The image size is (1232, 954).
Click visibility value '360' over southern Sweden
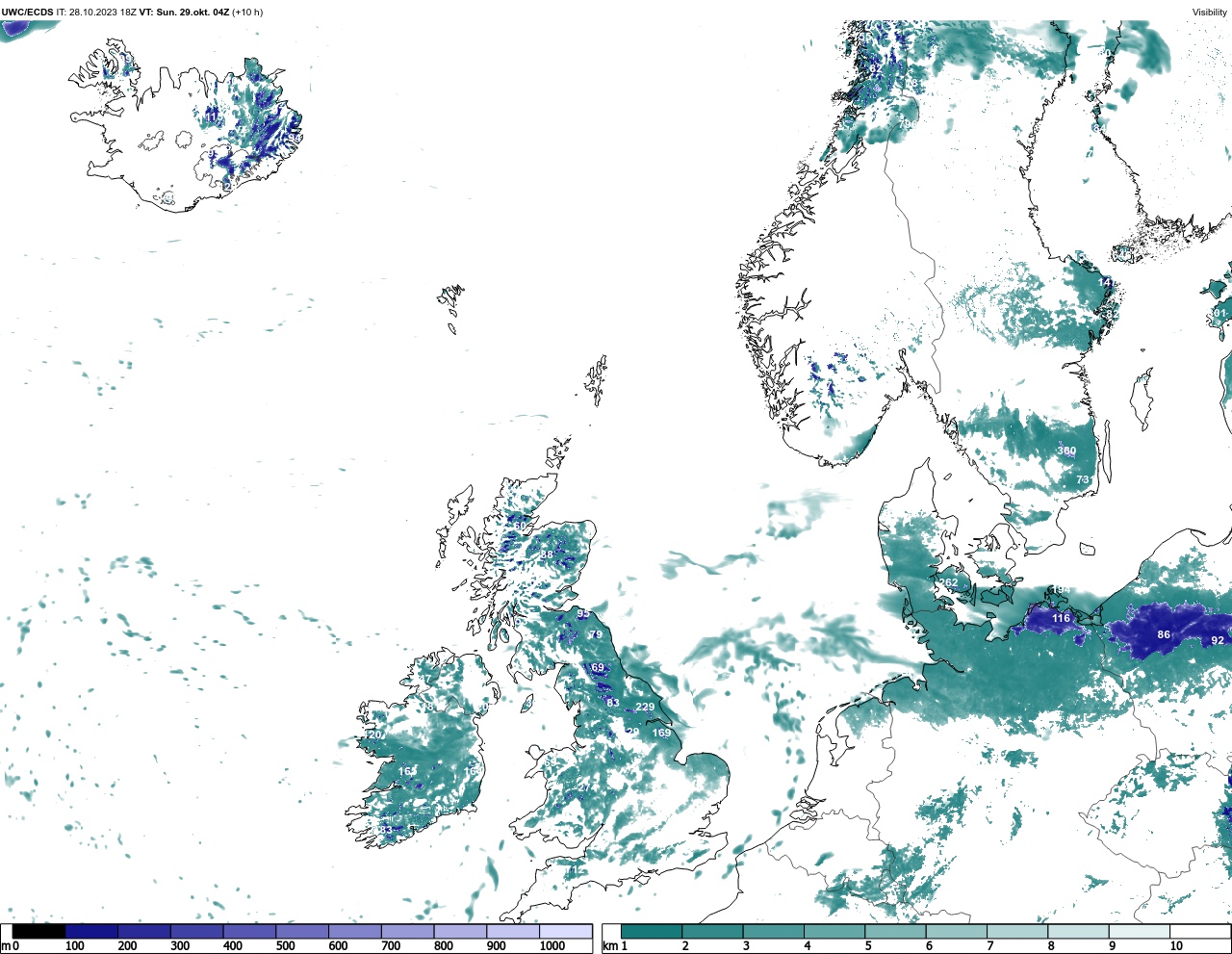(1066, 451)
